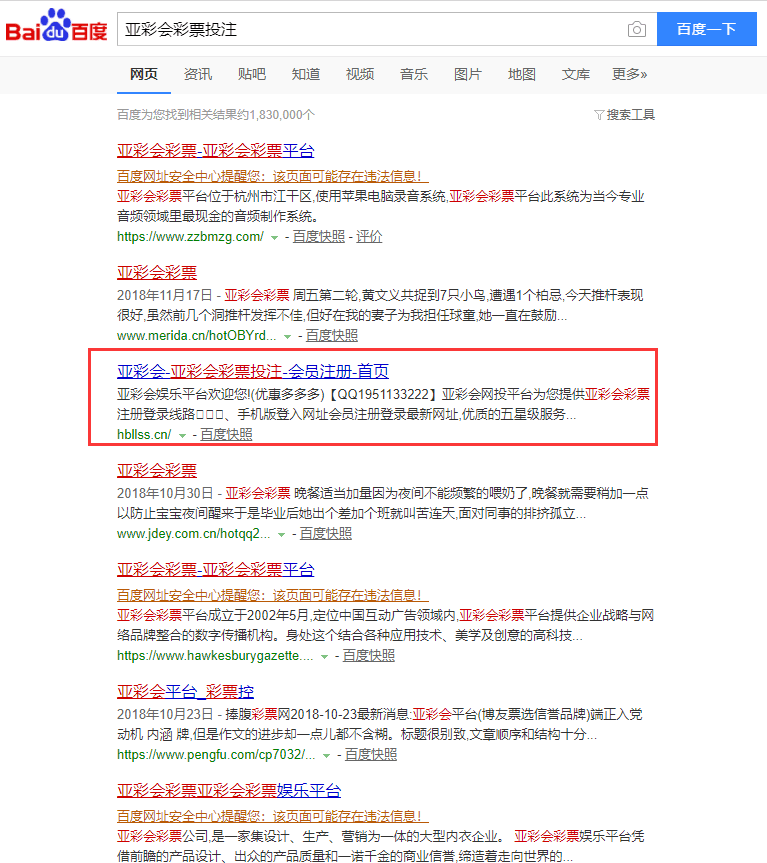Screen dimensions: 767x863
Task: Expand dropdown arrow next to merida.cn
Action: point(287,337)
